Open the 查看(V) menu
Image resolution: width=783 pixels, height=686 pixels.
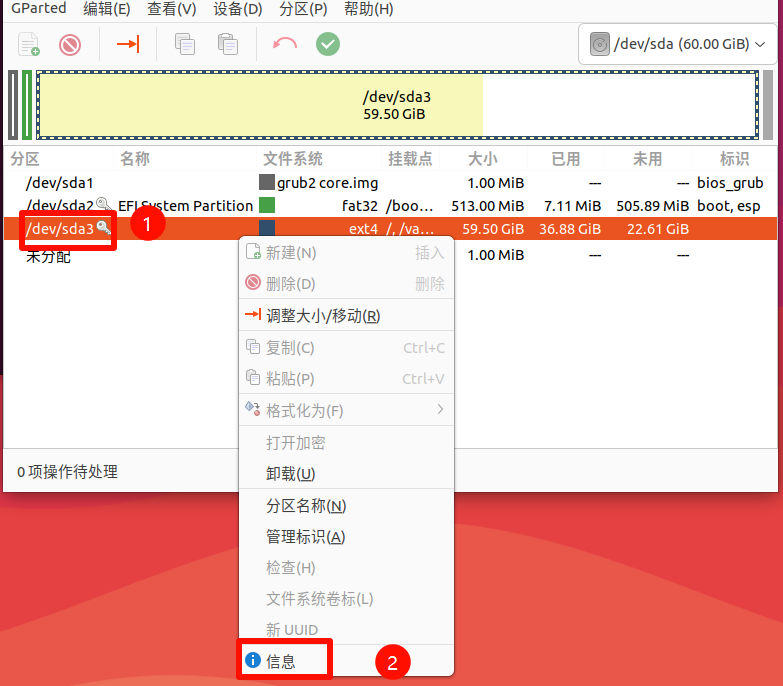coord(172,8)
